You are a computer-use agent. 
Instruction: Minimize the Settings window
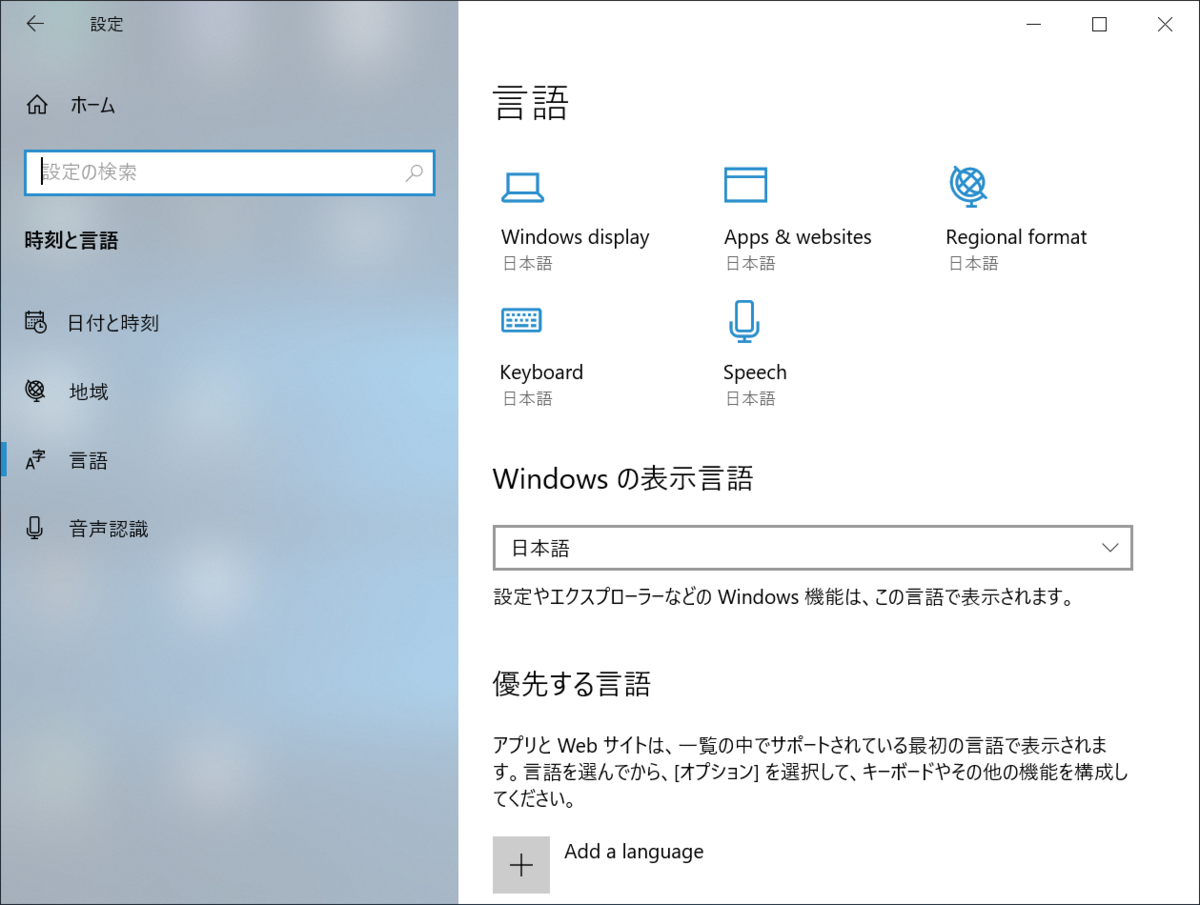[x=1034, y=25]
